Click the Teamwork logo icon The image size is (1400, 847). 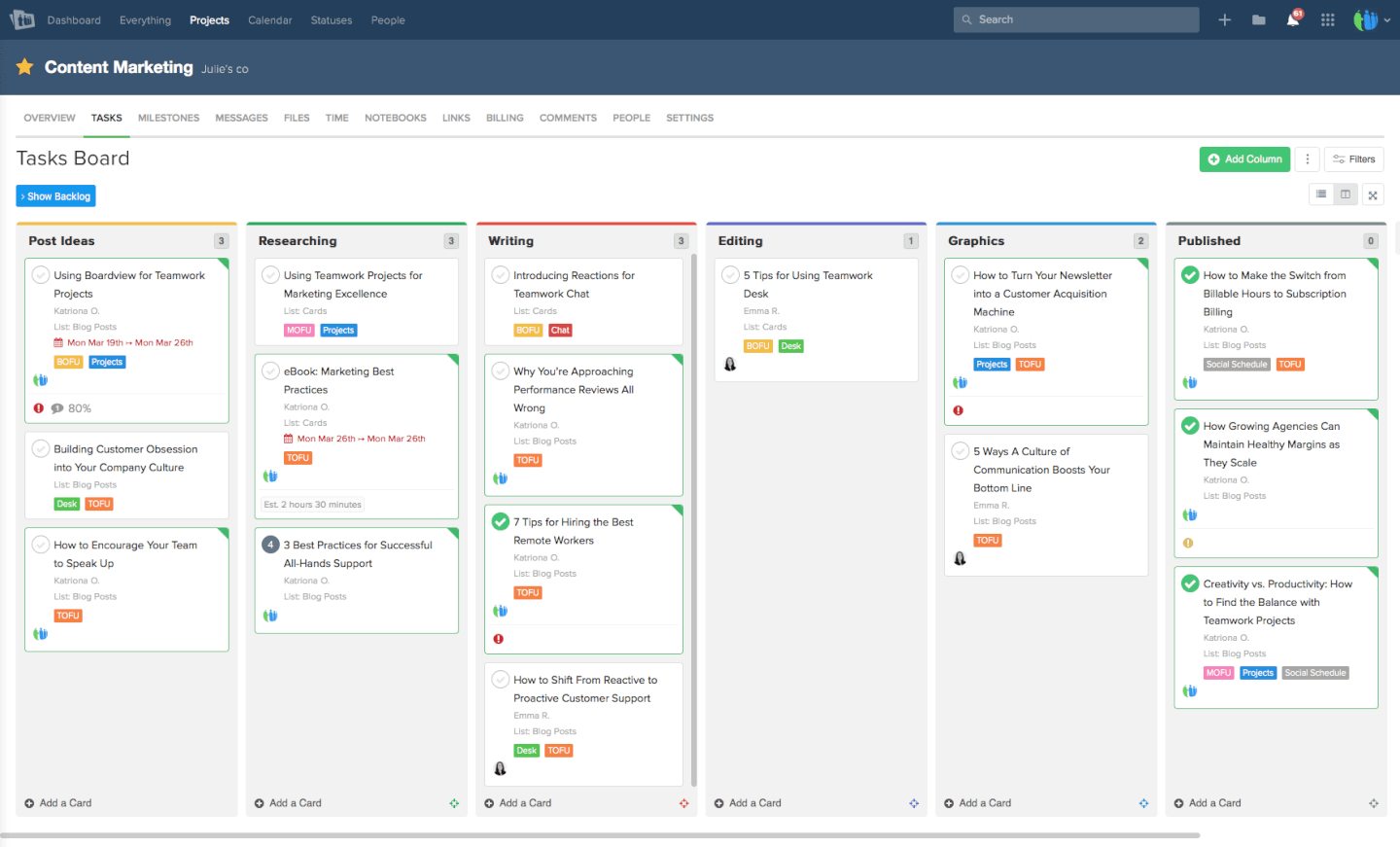point(22,19)
